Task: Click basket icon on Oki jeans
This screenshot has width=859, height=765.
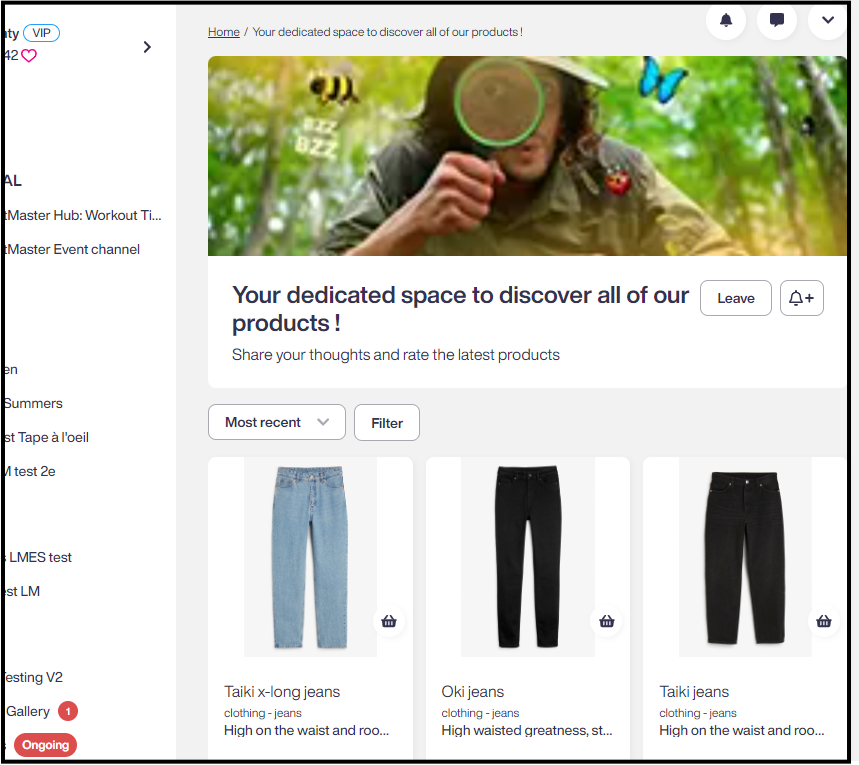Action: [x=606, y=621]
